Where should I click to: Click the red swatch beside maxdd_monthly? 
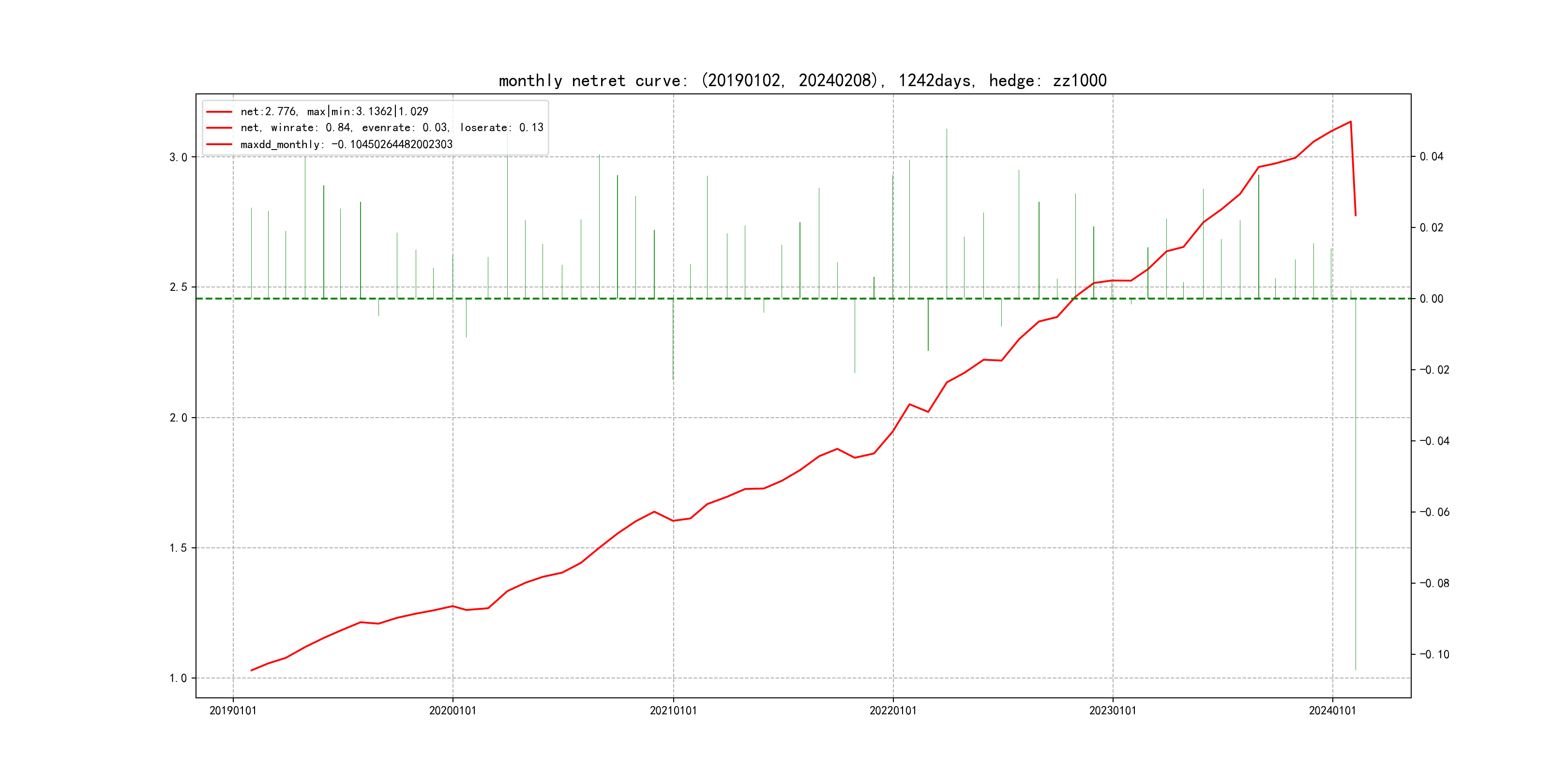point(219,144)
